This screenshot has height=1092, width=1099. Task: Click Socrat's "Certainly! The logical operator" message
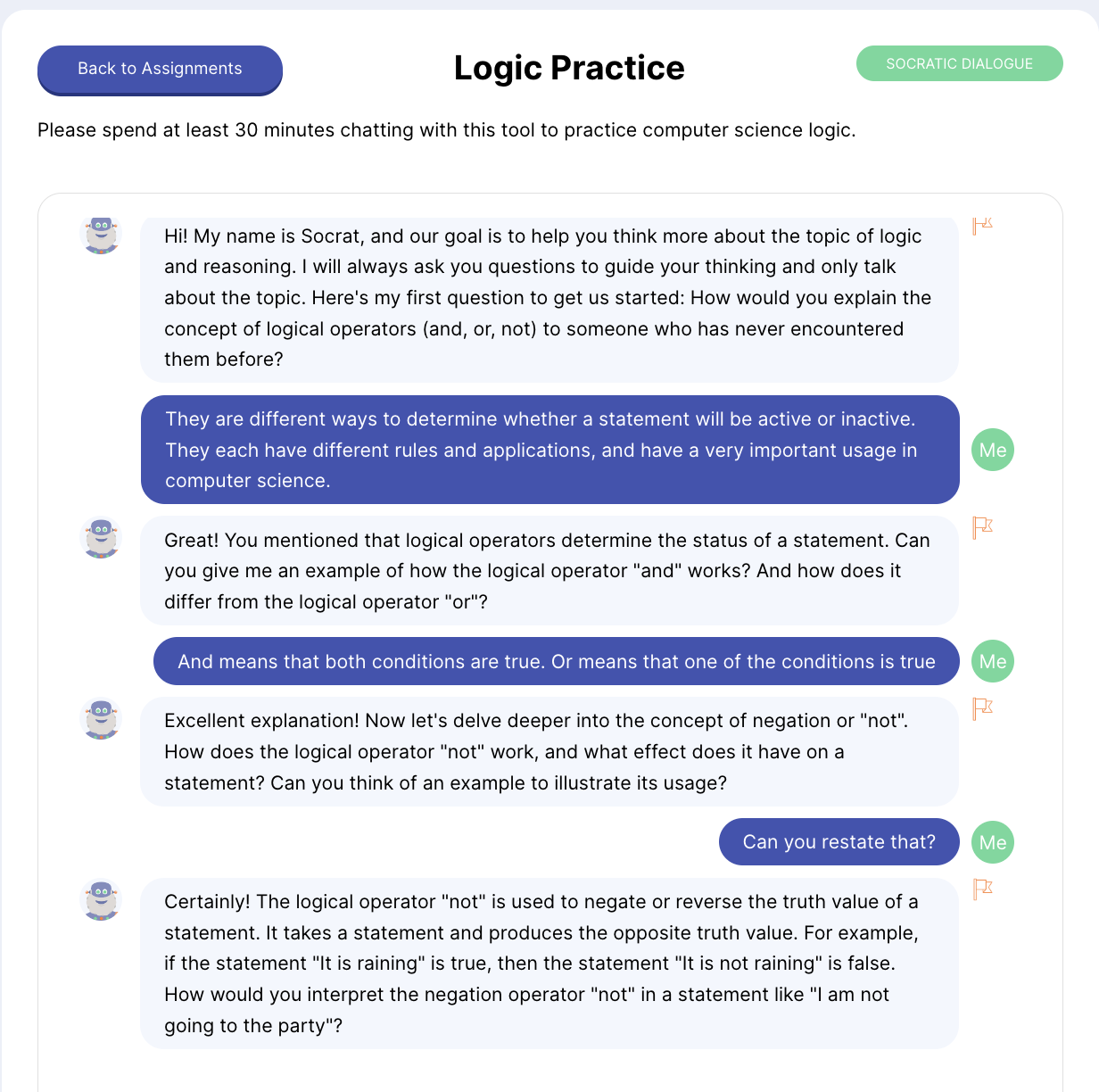point(549,964)
